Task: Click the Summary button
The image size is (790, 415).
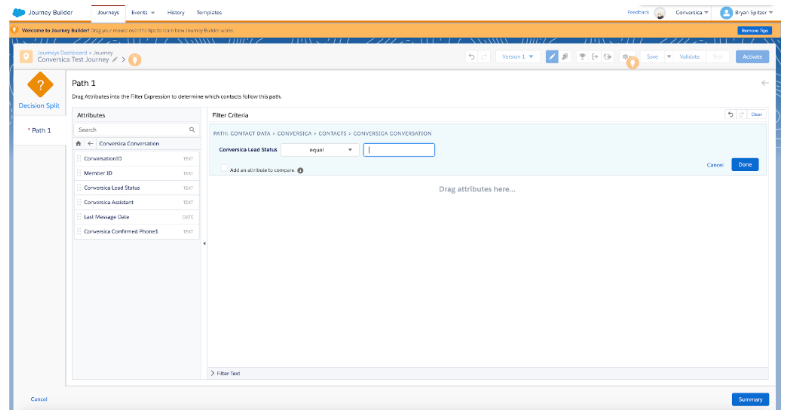Action: 750,399
